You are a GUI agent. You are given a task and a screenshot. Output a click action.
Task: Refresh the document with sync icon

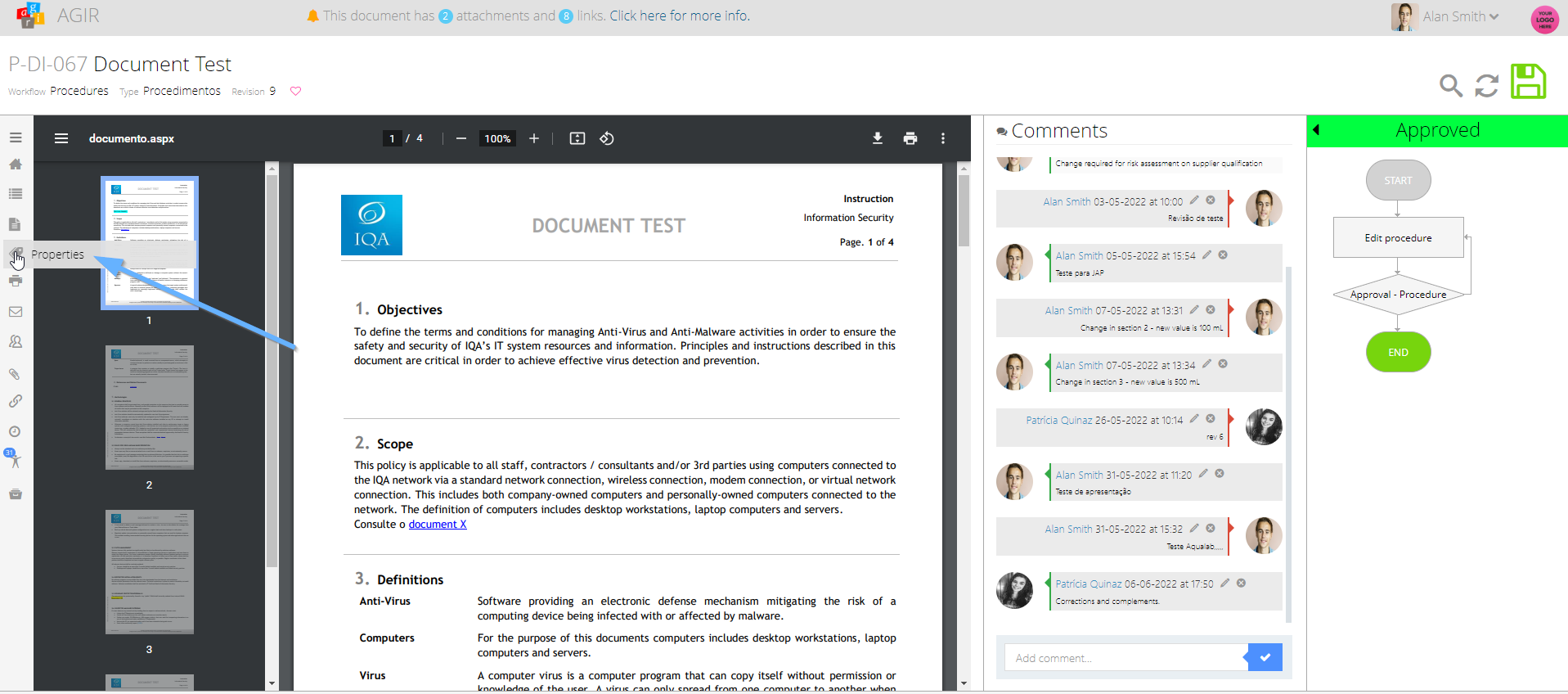pyautogui.click(x=1487, y=85)
